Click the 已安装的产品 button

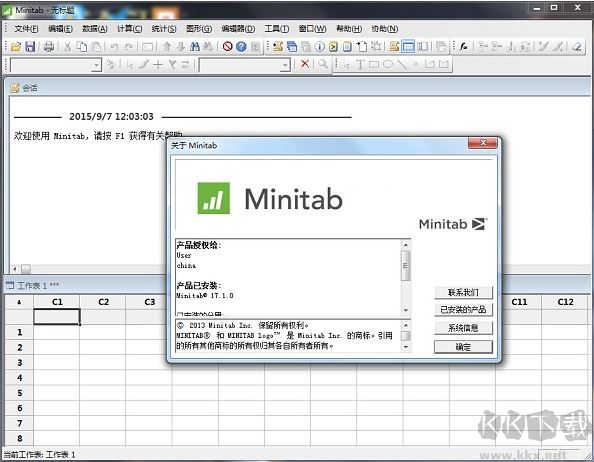pyautogui.click(x=463, y=310)
